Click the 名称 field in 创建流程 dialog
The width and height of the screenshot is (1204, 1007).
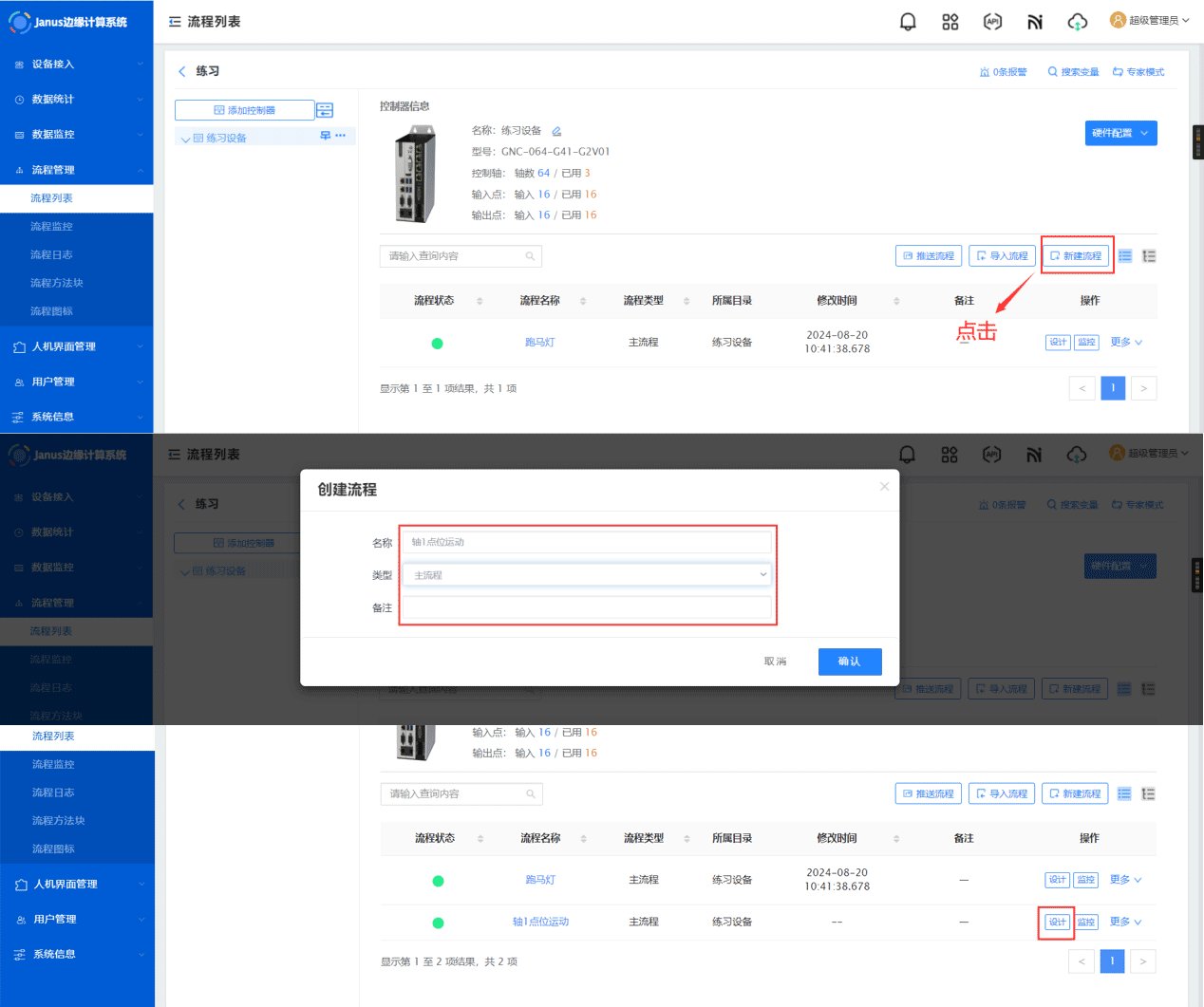point(587,542)
